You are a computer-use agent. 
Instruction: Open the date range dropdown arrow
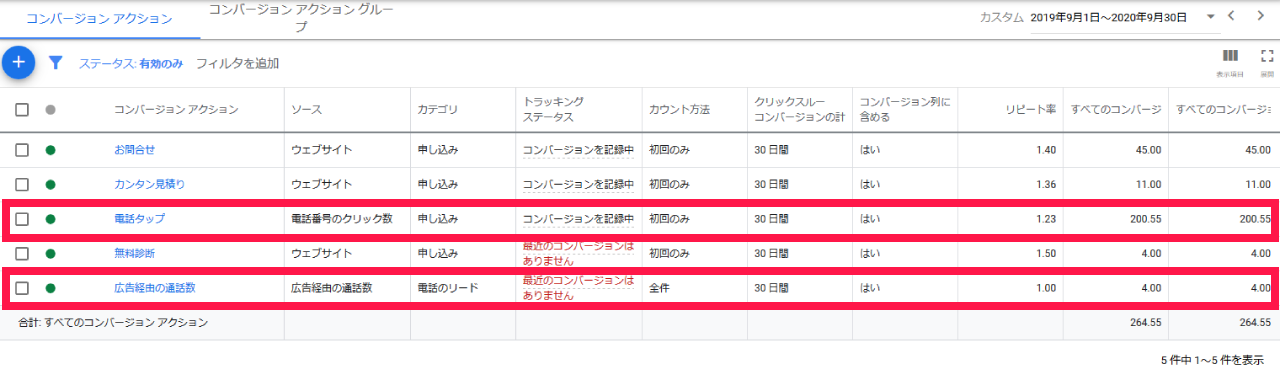click(x=1211, y=17)
